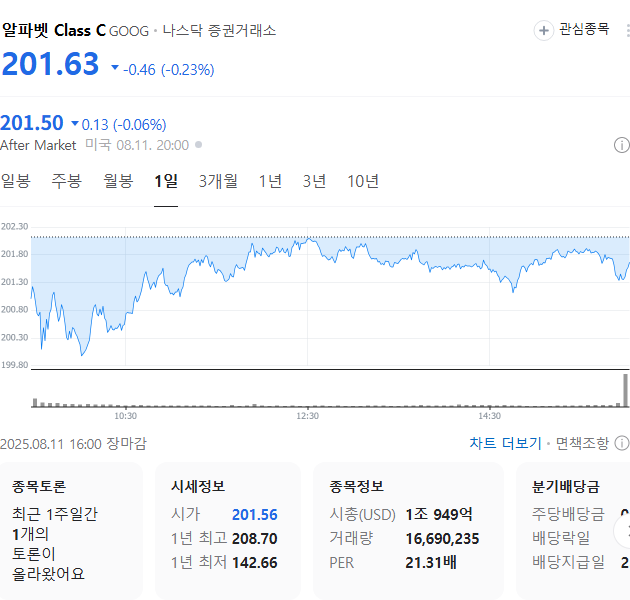Click the 2025.08.11 16:00 장마감 timestamp

tap(74, 444)
